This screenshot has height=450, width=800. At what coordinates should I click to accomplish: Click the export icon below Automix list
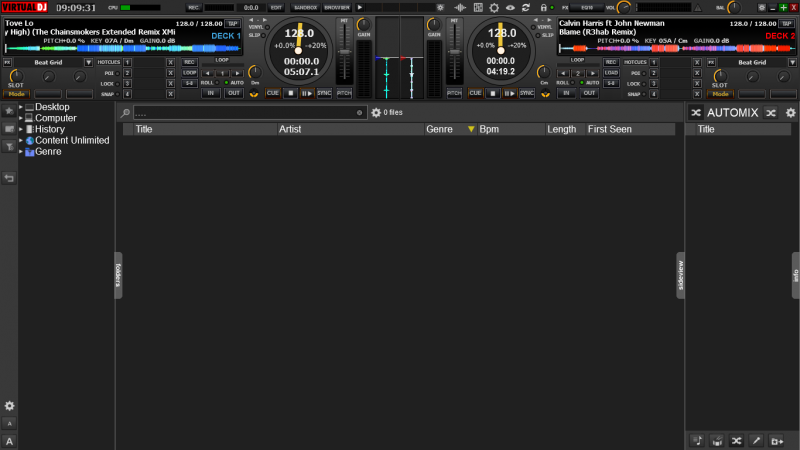[x=777, y=441]
